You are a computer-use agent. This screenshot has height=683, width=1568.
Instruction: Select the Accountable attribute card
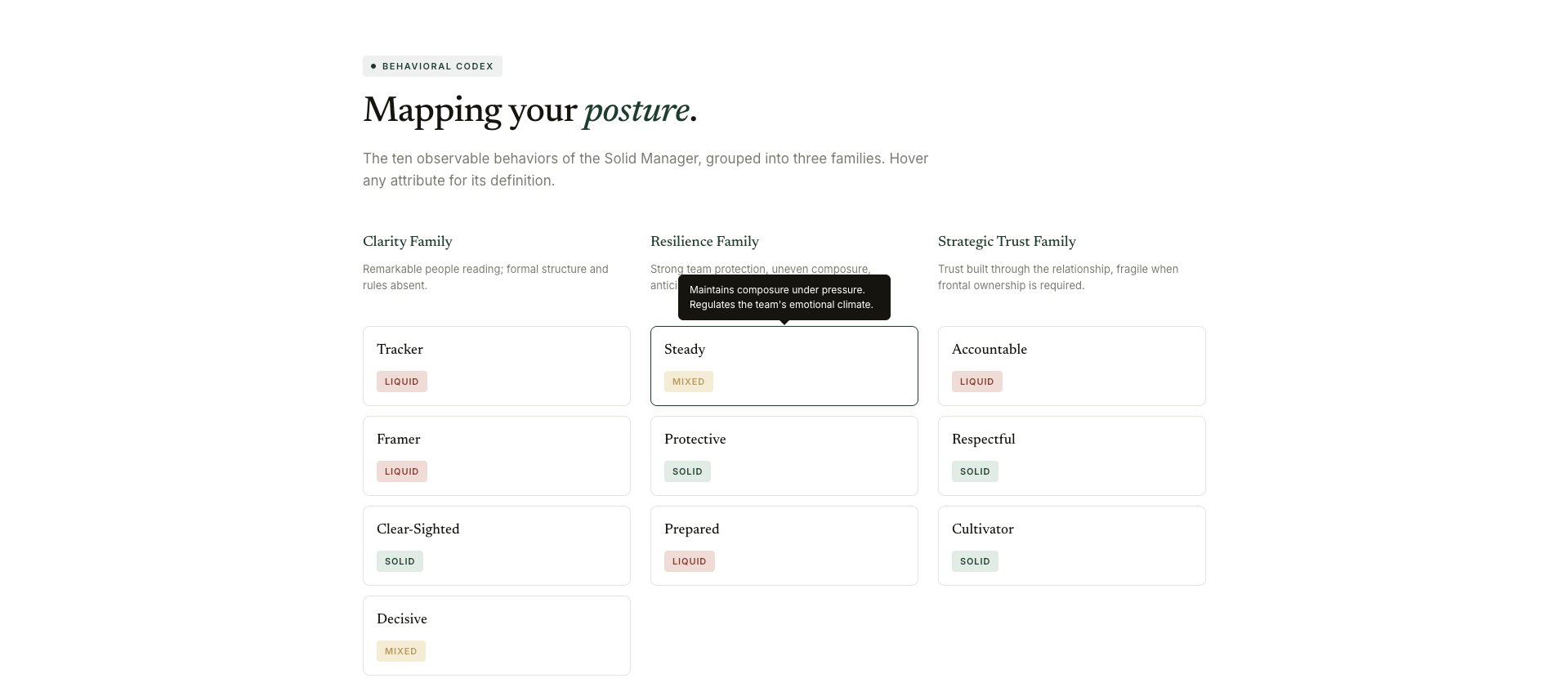(x=1072, y=366)
